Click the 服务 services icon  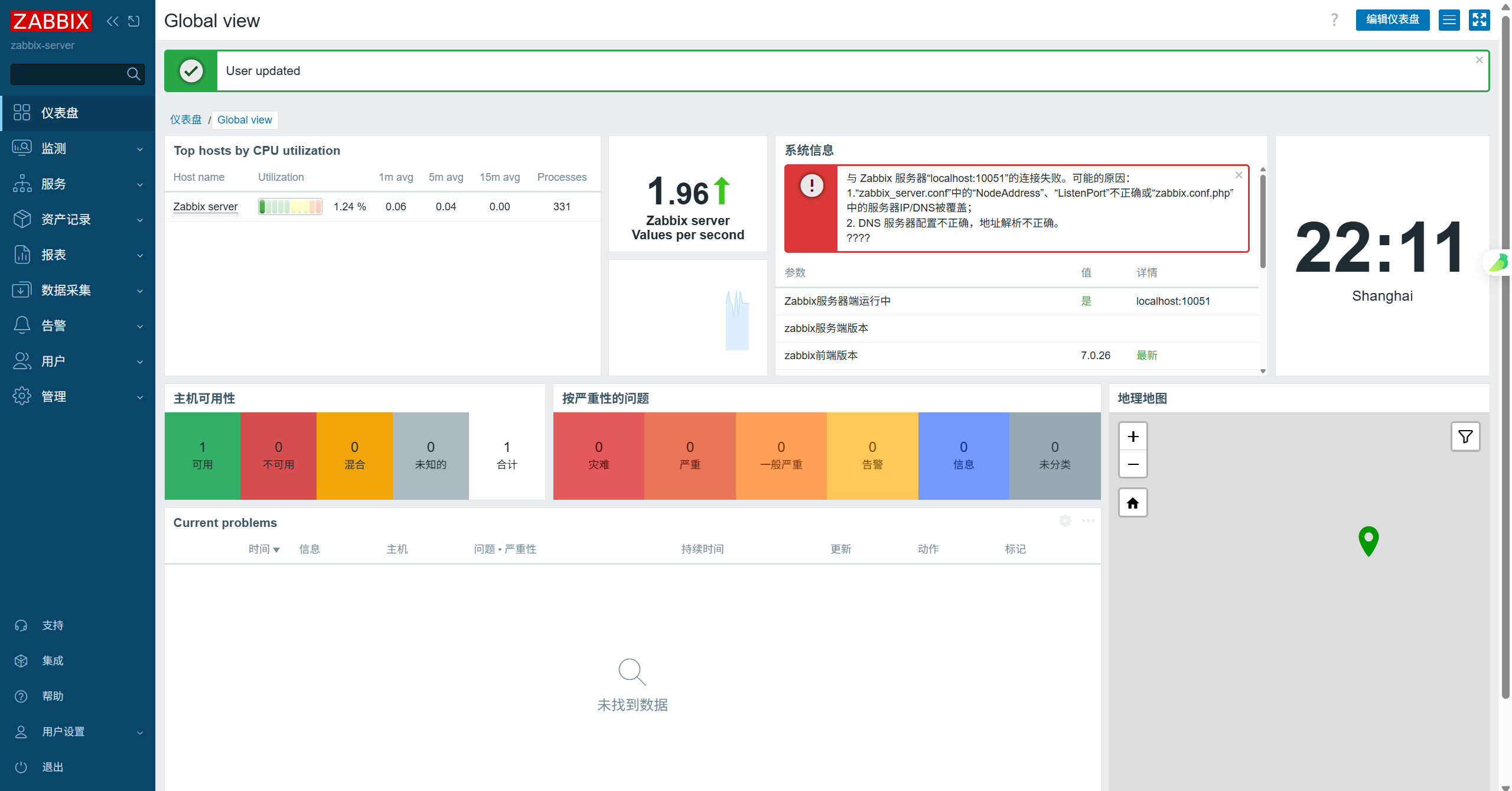pyautogui.click(x=22, y=183)
